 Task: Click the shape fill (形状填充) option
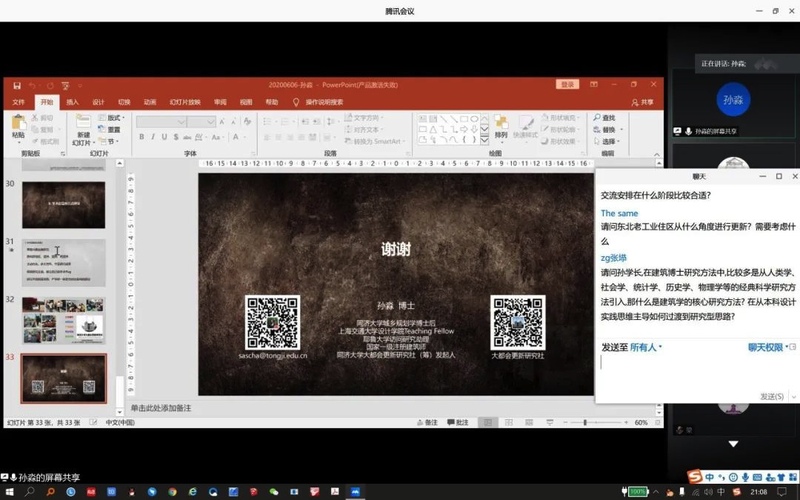click(x=560, y=118)
